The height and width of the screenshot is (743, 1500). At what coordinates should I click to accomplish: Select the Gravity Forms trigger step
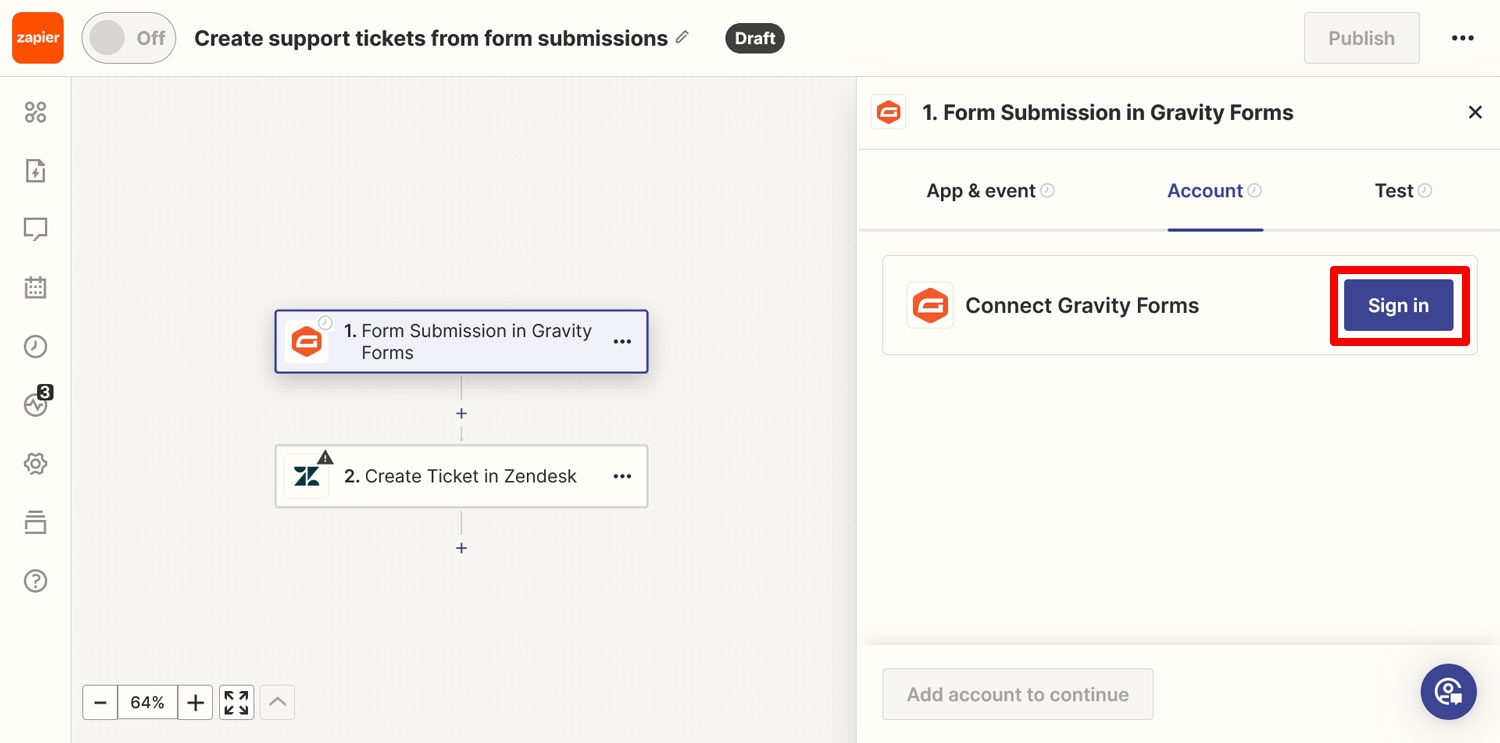pyautogui.click(x=461, y=341)
